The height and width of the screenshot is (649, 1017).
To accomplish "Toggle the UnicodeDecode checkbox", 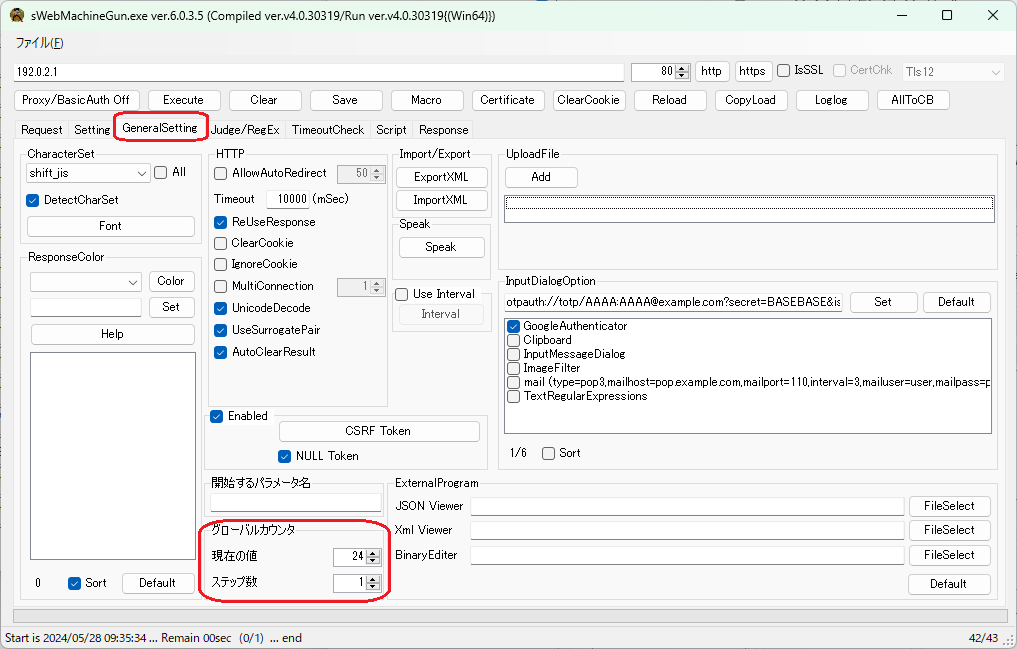I will pyautogui.click(x=221, y=309).
